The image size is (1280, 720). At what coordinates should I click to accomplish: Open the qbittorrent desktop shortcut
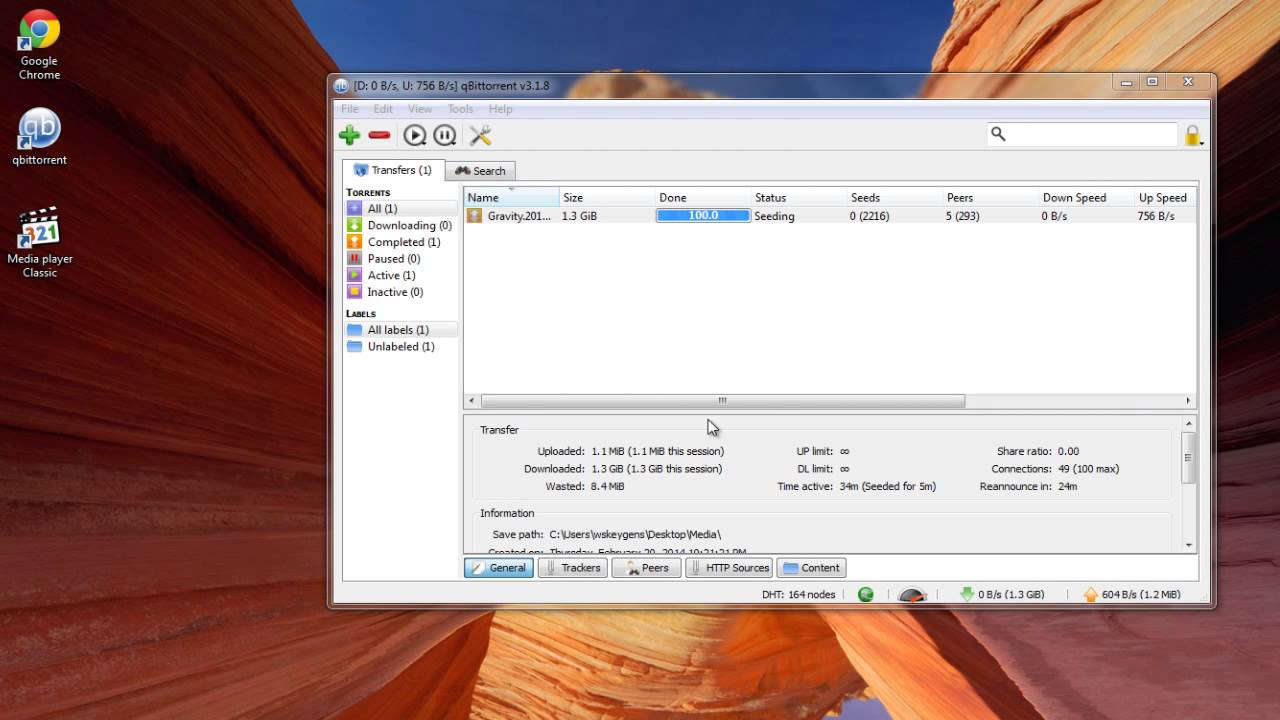[39, 137]
